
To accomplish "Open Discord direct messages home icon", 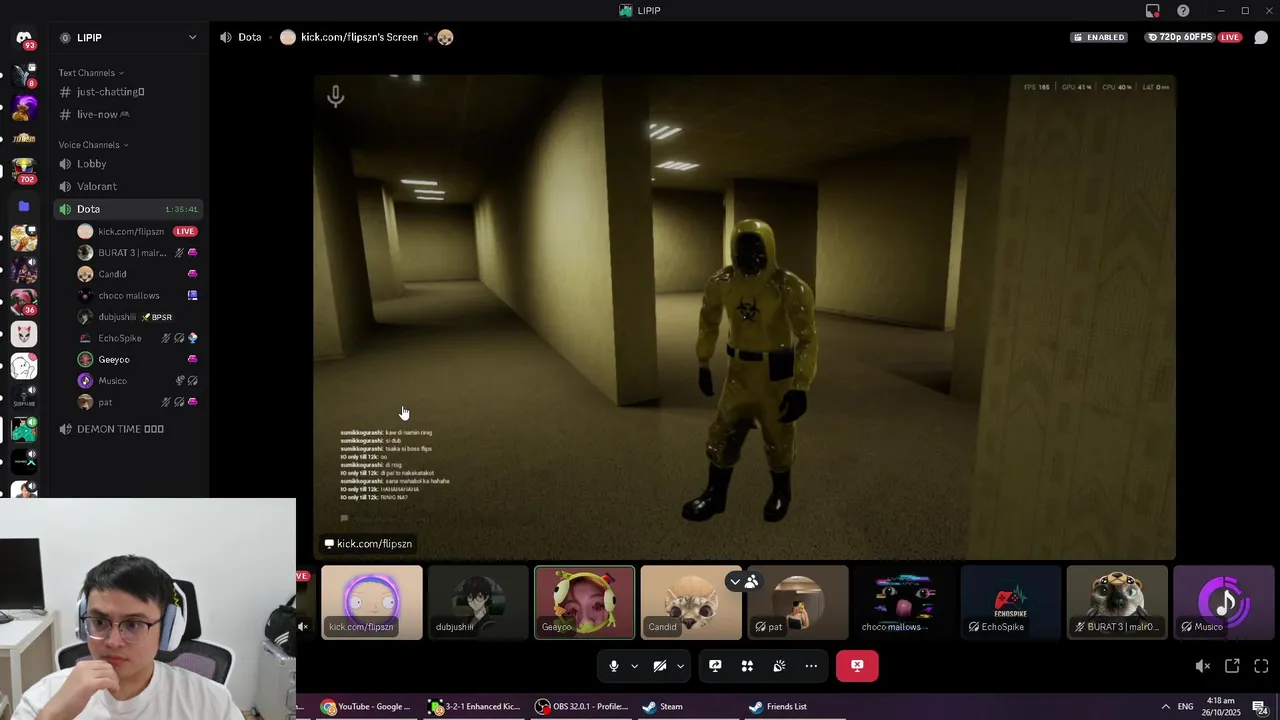I will click(24, 38).
